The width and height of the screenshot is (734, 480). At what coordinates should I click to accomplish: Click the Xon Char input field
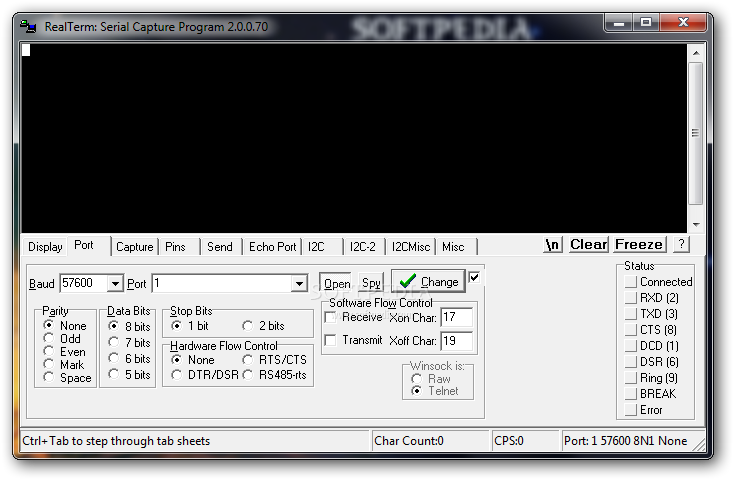pyautogui.click(x=456, y=318)
